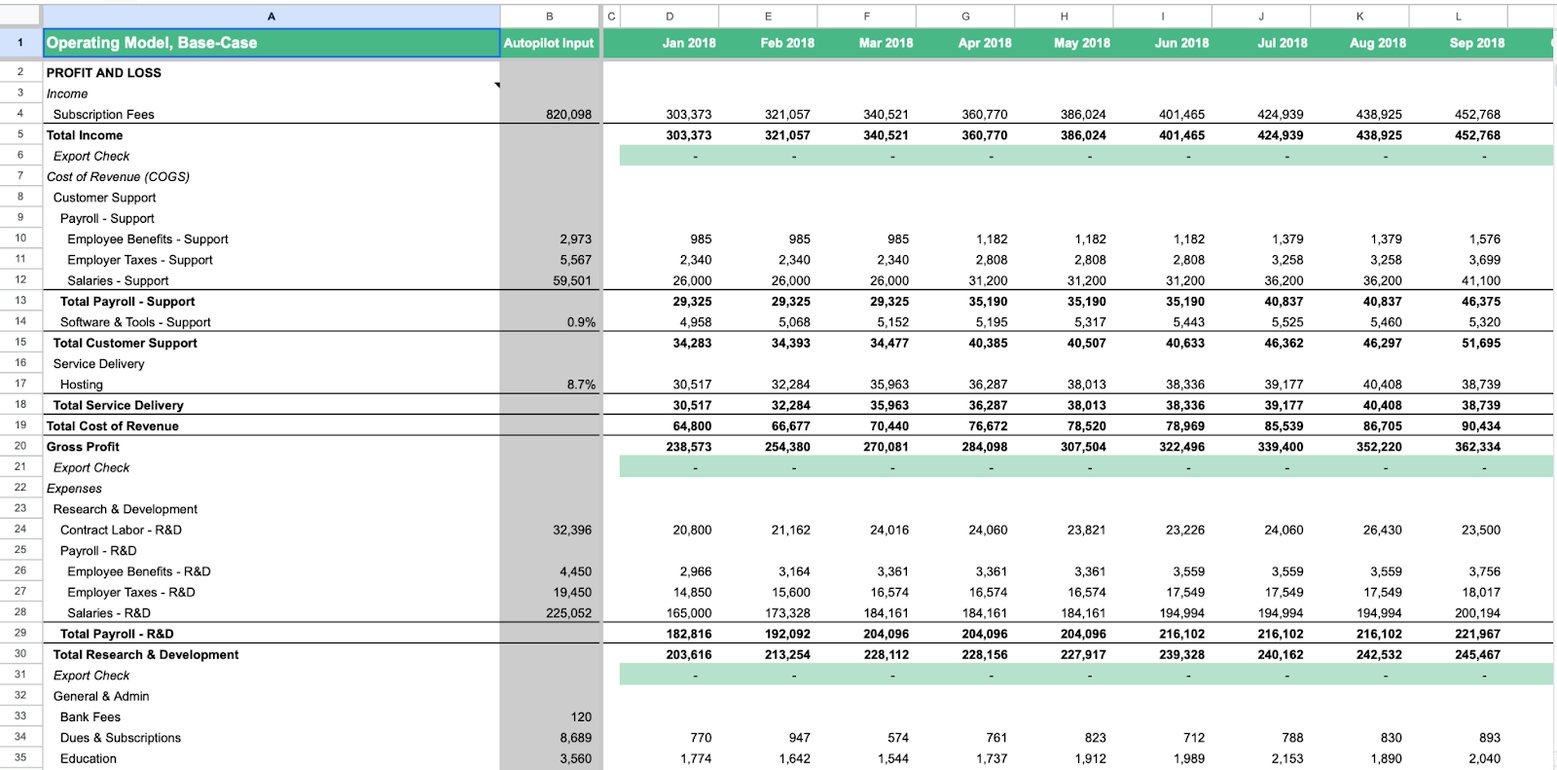Click the select-all corner box
Image resolution: width=1557 pixels, height=770 pixels.
[x=20, y=16]
